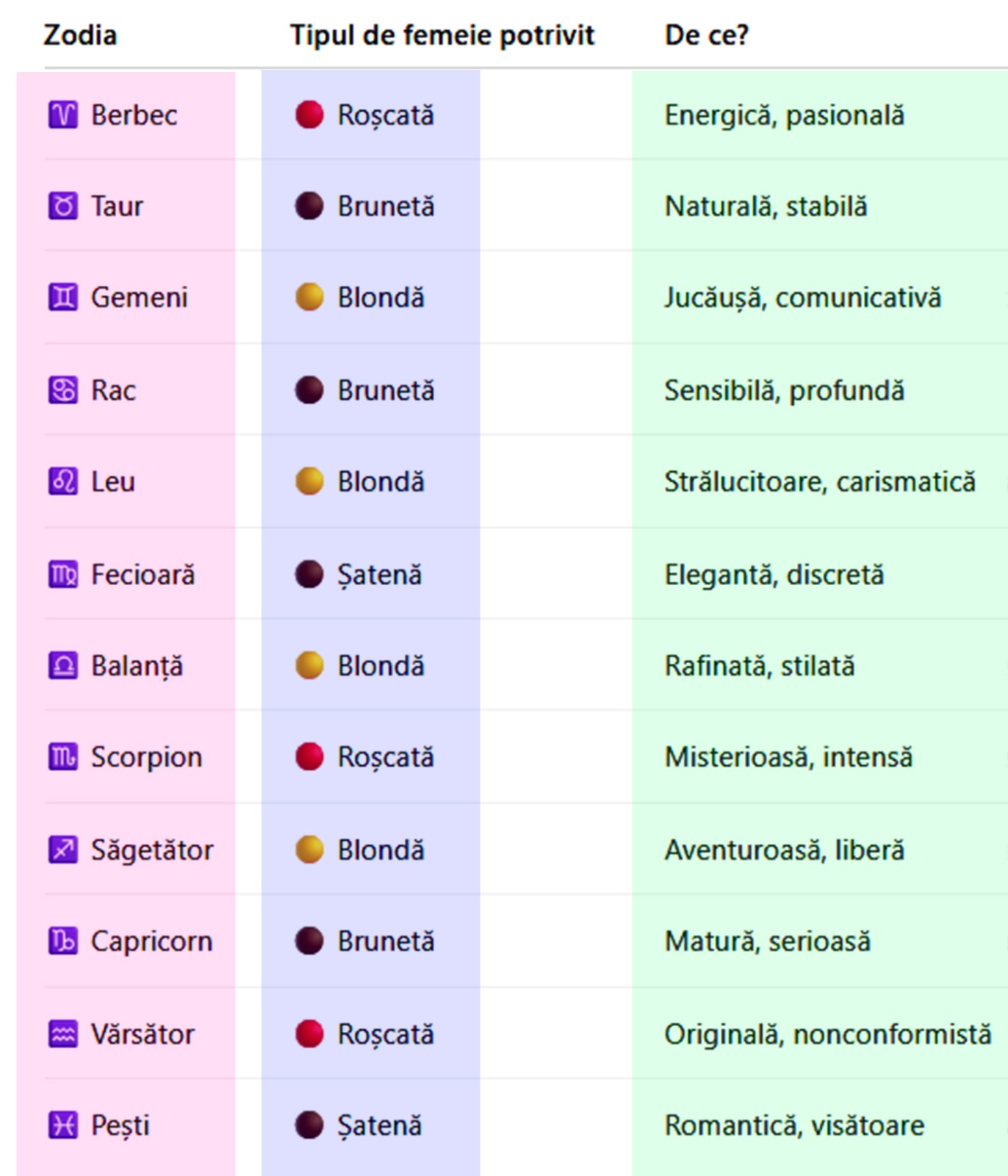The image size is (1008, 1176).
Task: Select the Aquarius waves icon beside Vărsător
Action: pyautogui.click(x=62, y=1034)
